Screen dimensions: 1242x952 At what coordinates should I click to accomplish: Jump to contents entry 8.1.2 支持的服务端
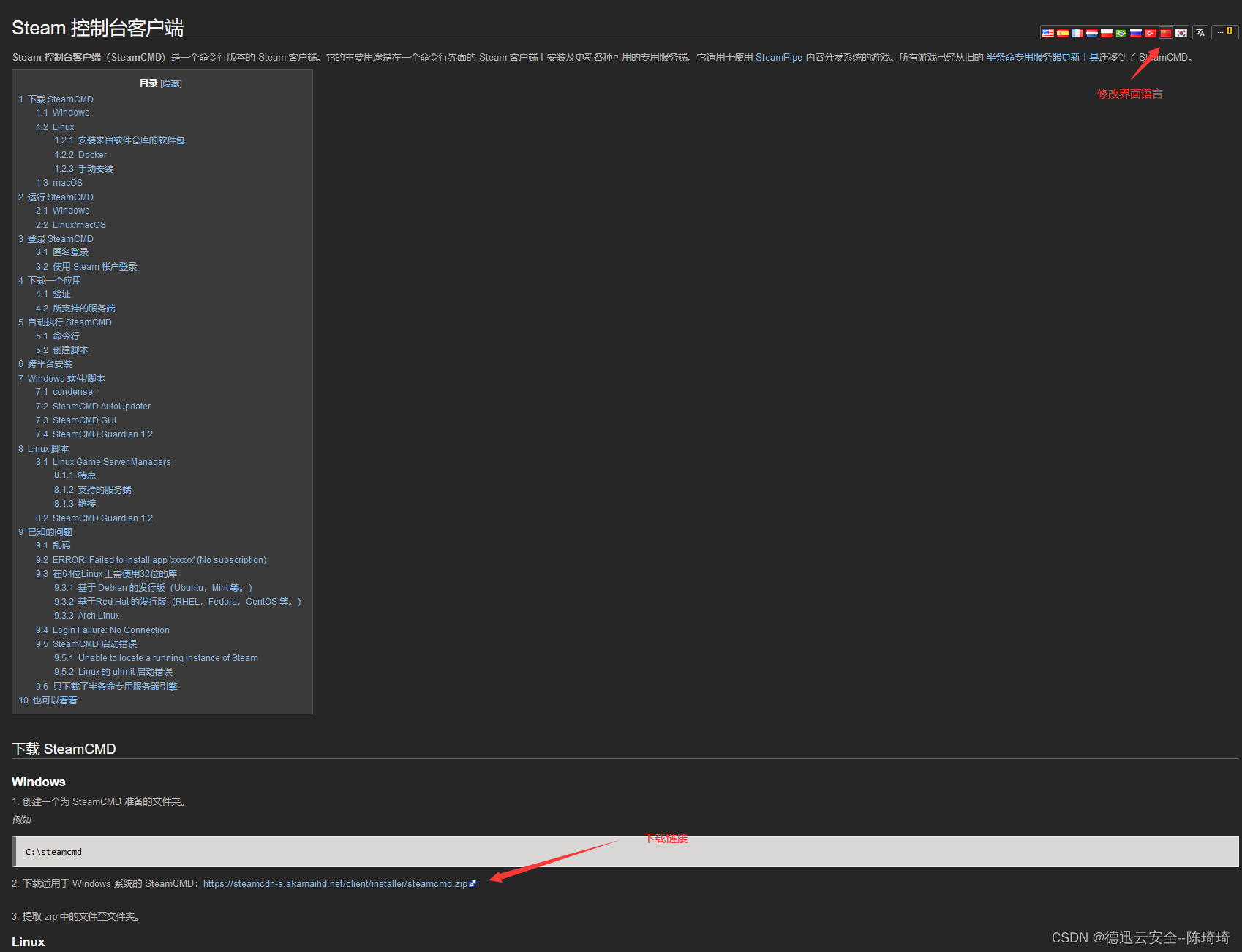[x=93, y=490]
